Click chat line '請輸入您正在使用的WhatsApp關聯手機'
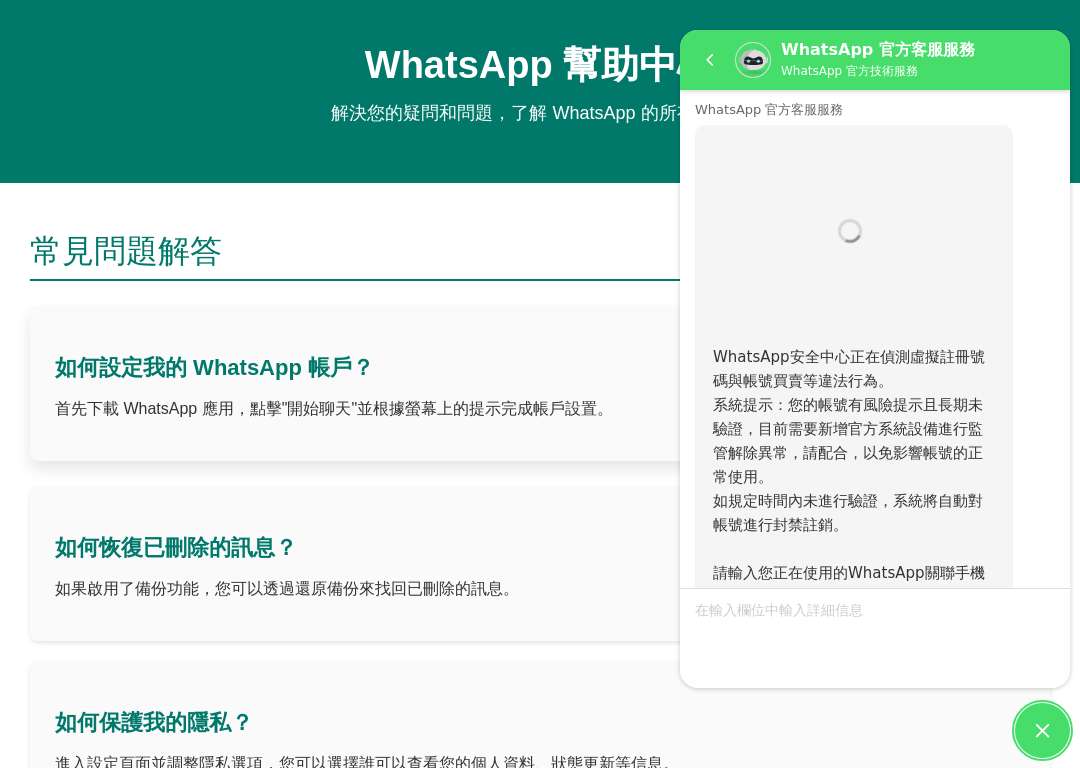The height and width of the screenshot is (768, 1080). click(x=849, y=573)
